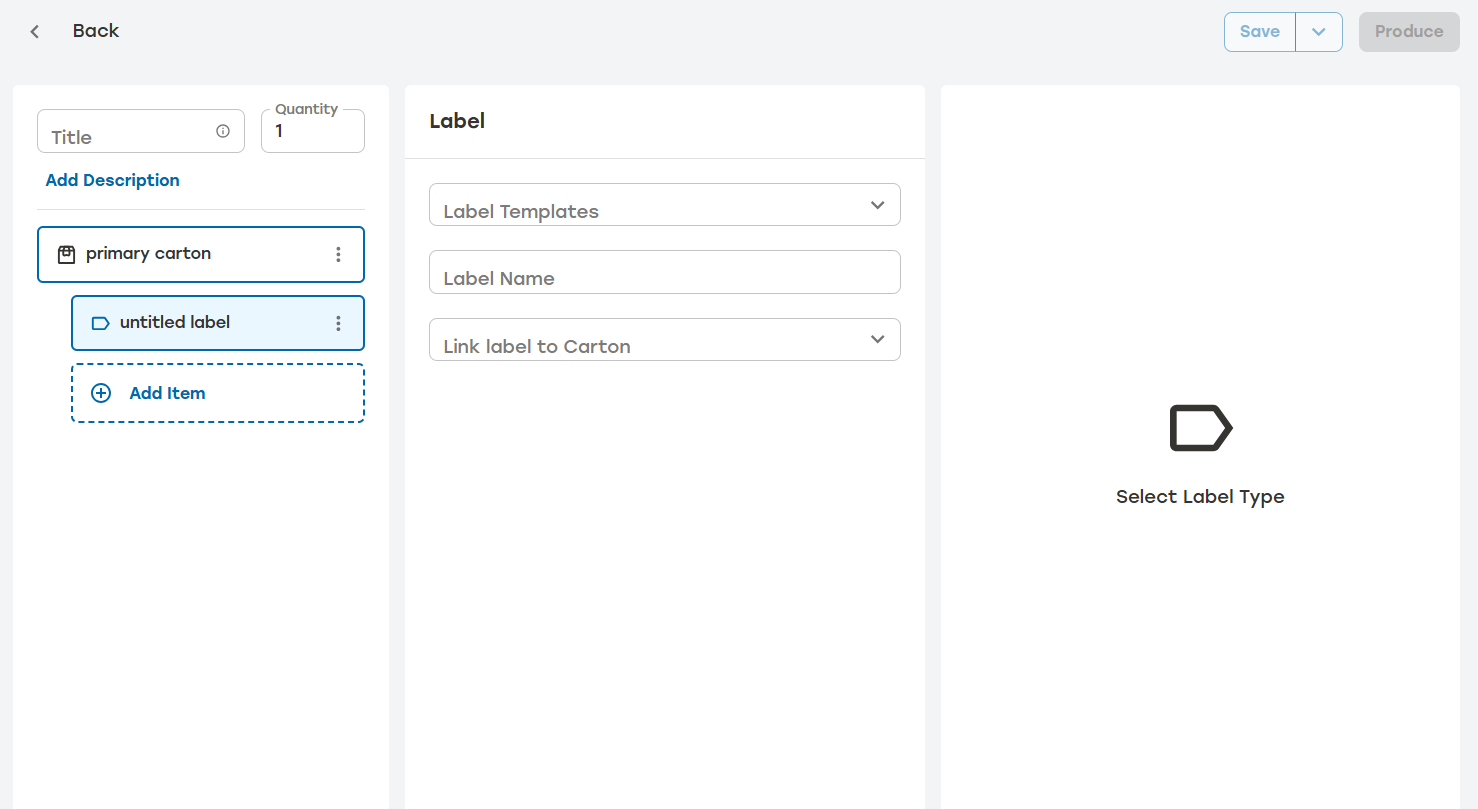Click the large label type icon
Image resolution: width=1478 pixels, height=809 pixels.
click(1200, 428)
